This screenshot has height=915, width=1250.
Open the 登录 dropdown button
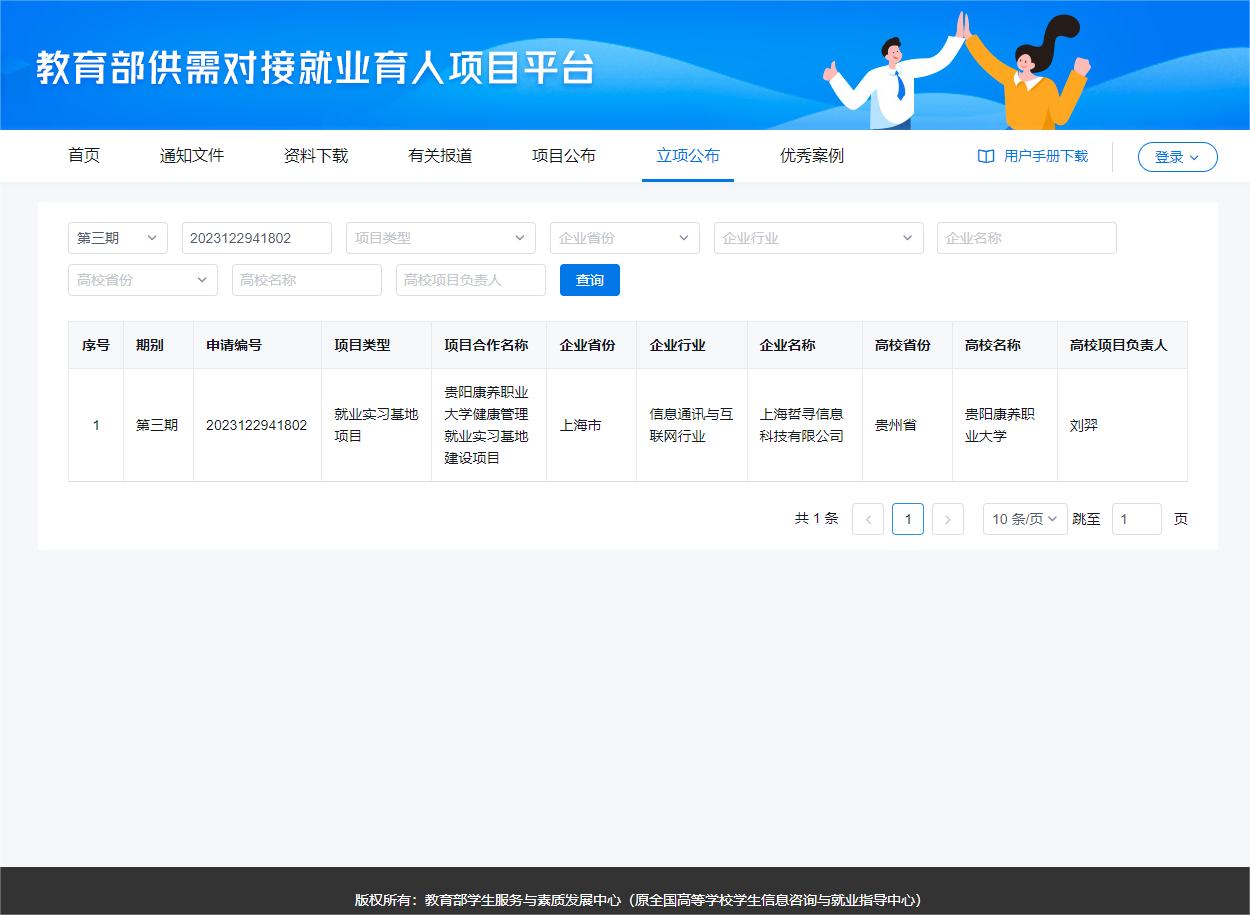click(1177, 157)
